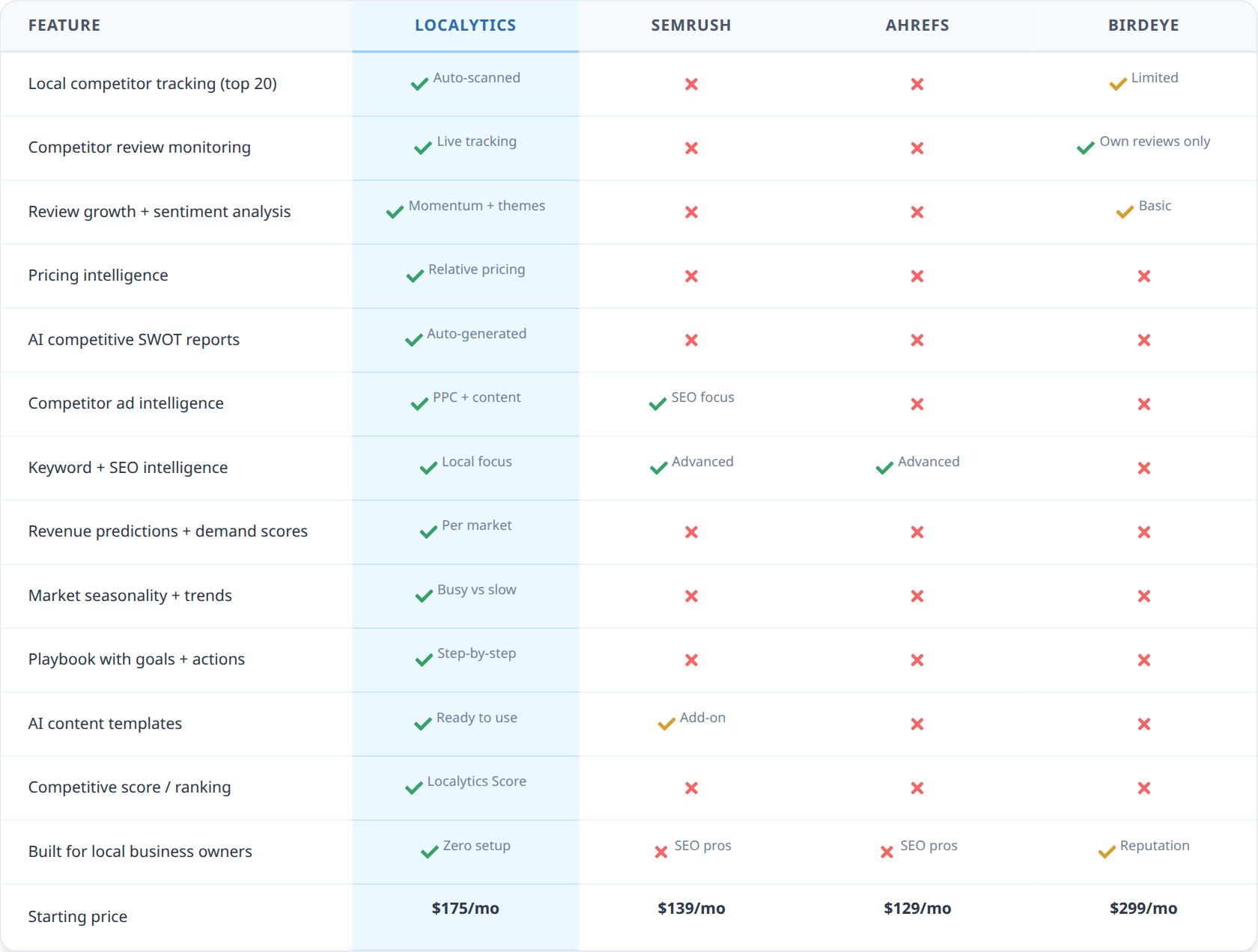Viewport: 1258px width, 952px height.
Task: Click Localytics checkmark beside Zero setup
Action: click(x=430, y=852)
